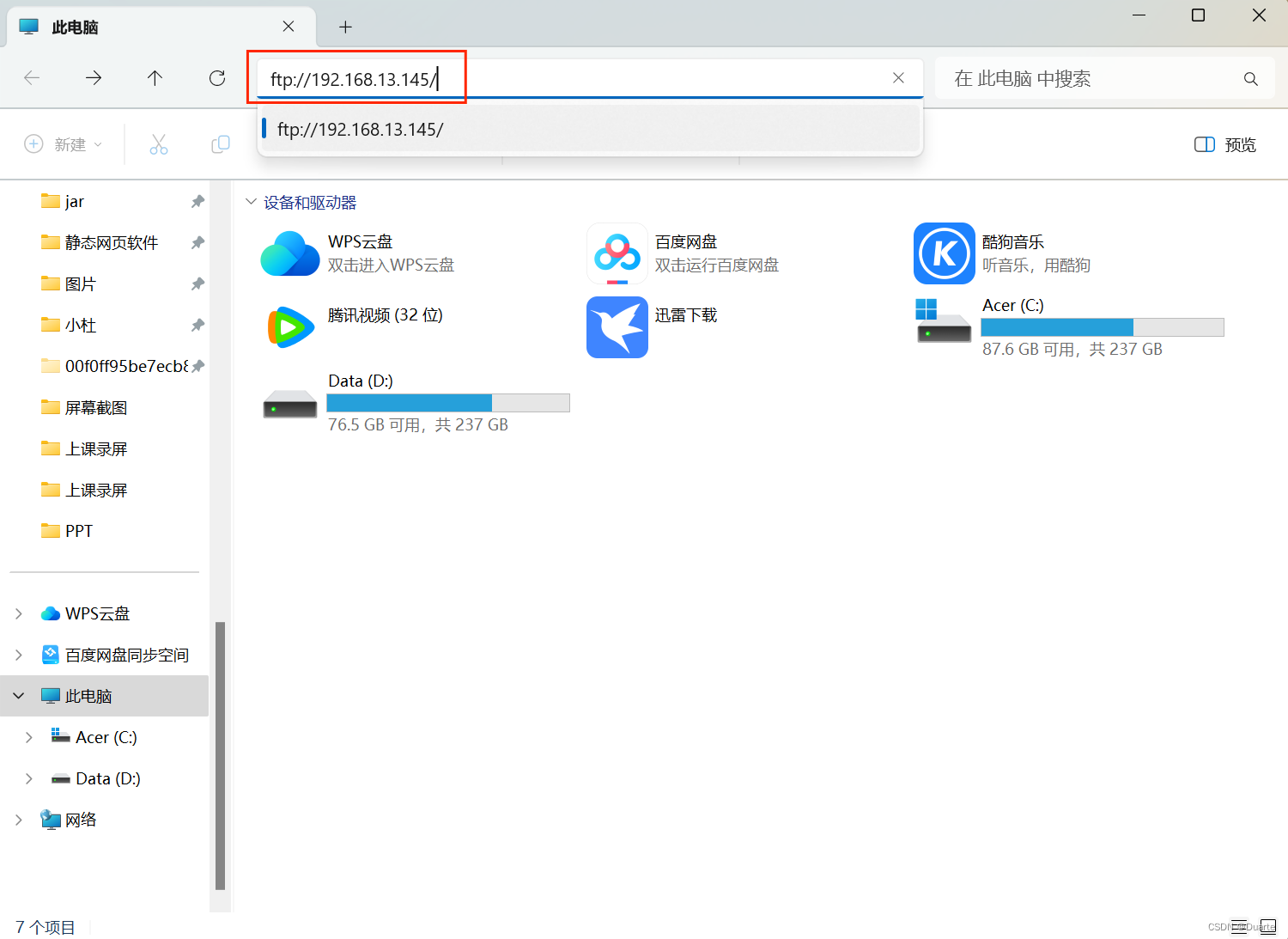Clear the address bar with X button

coord(898,78)
